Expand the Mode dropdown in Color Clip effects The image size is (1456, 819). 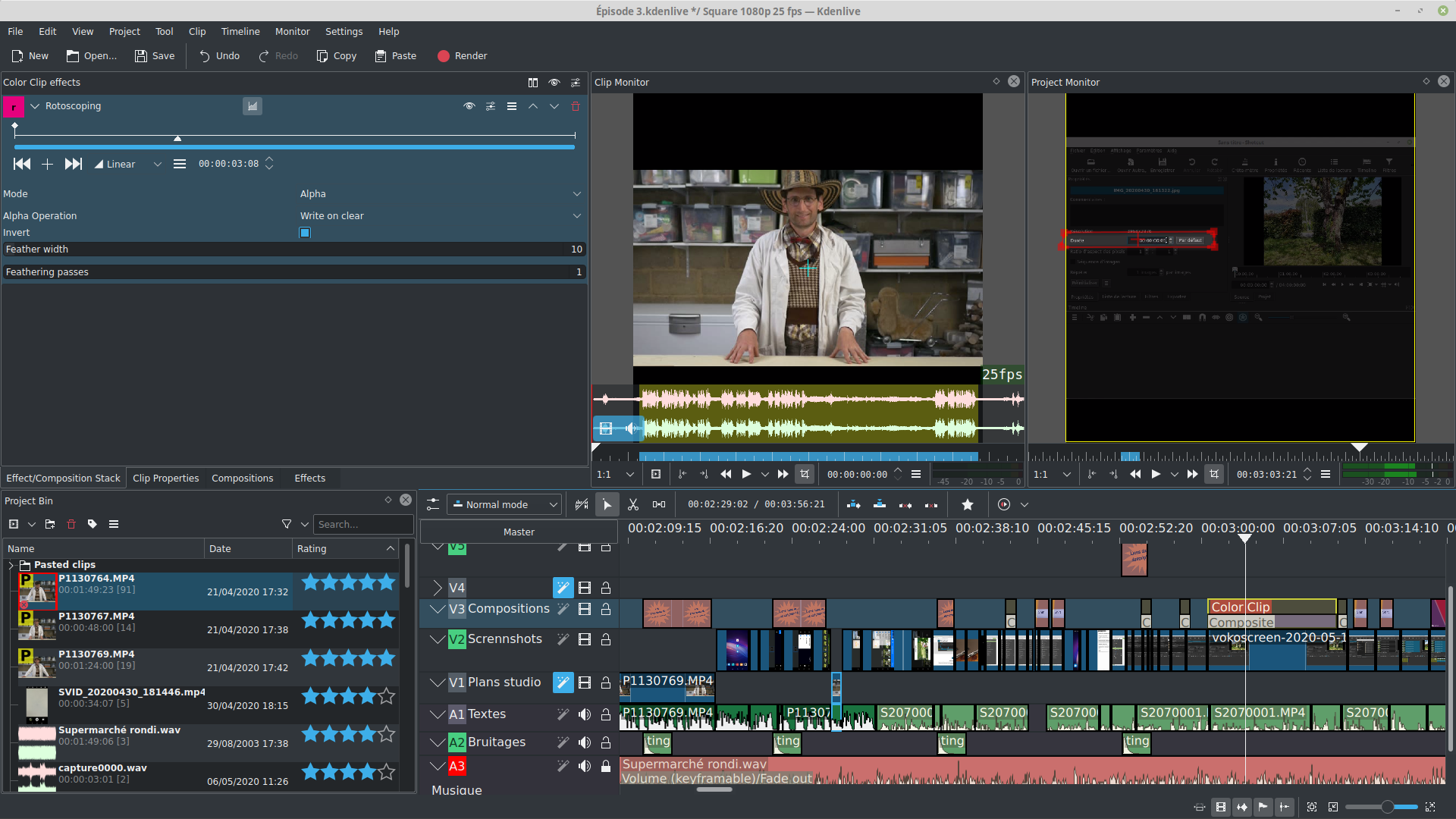tap(578, 193)
